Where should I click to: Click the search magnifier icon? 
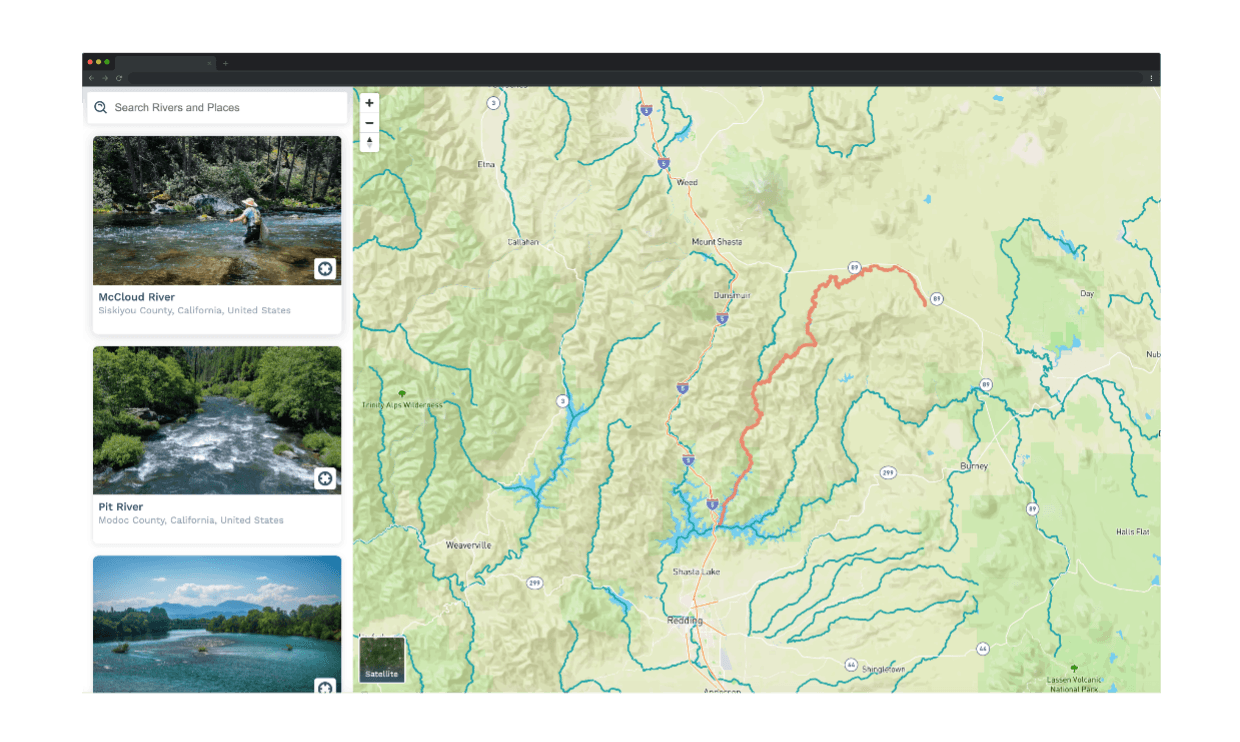tap(101, 107)
